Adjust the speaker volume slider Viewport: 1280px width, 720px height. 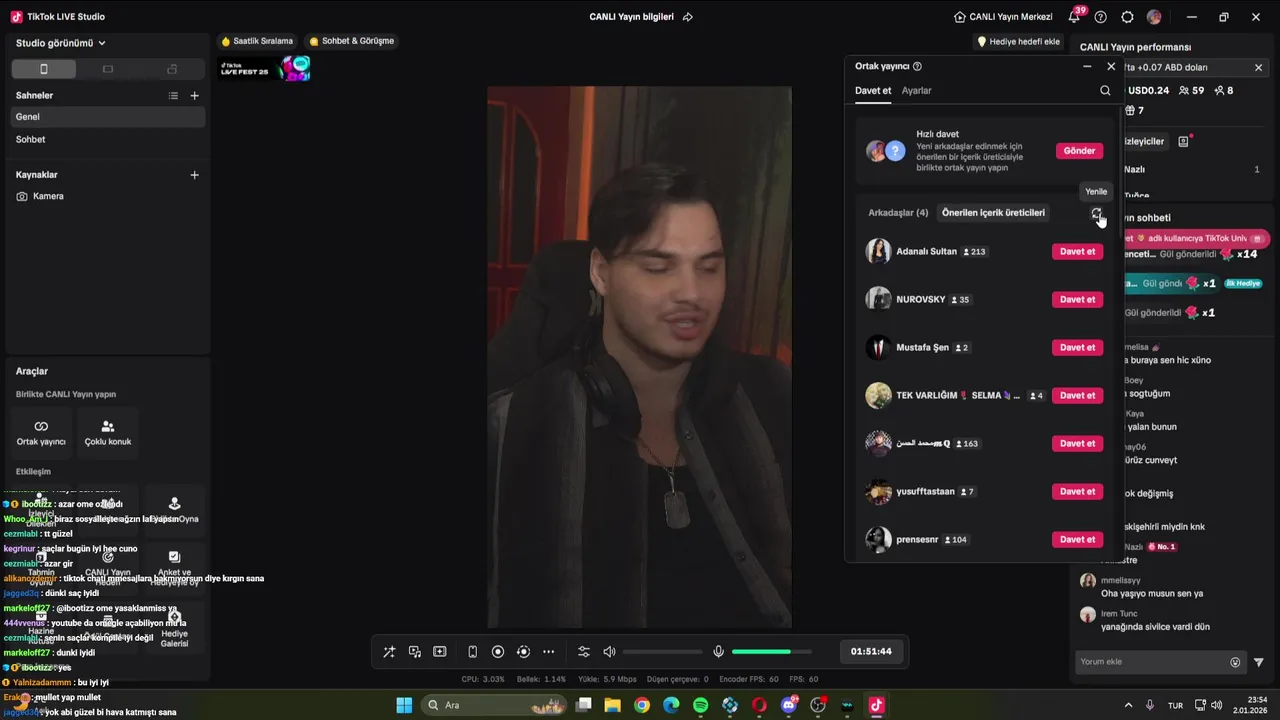[x=661, y=652]
